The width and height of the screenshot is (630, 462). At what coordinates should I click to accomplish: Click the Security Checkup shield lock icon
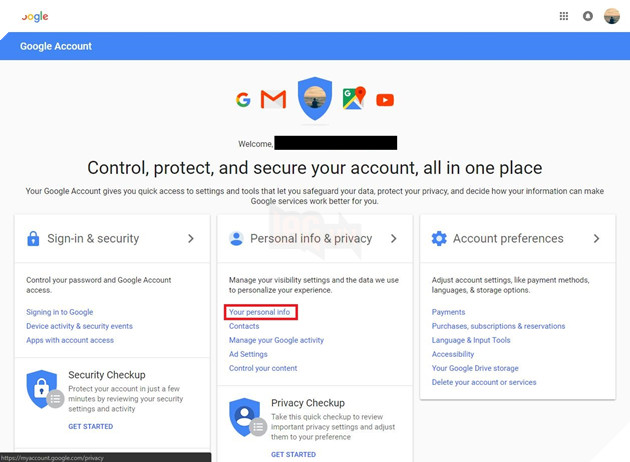click(42, 389)
